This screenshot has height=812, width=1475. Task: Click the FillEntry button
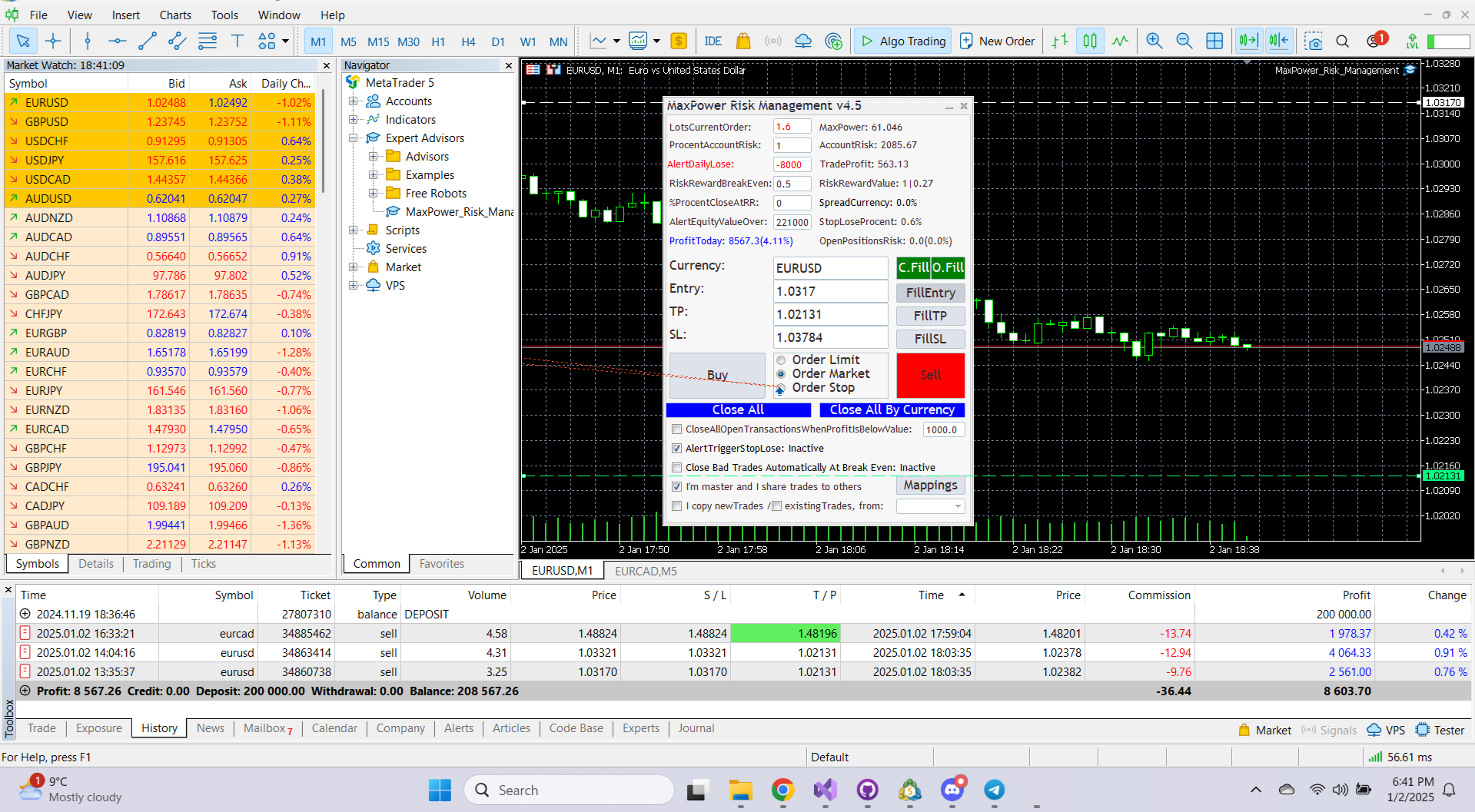[930, 293]
